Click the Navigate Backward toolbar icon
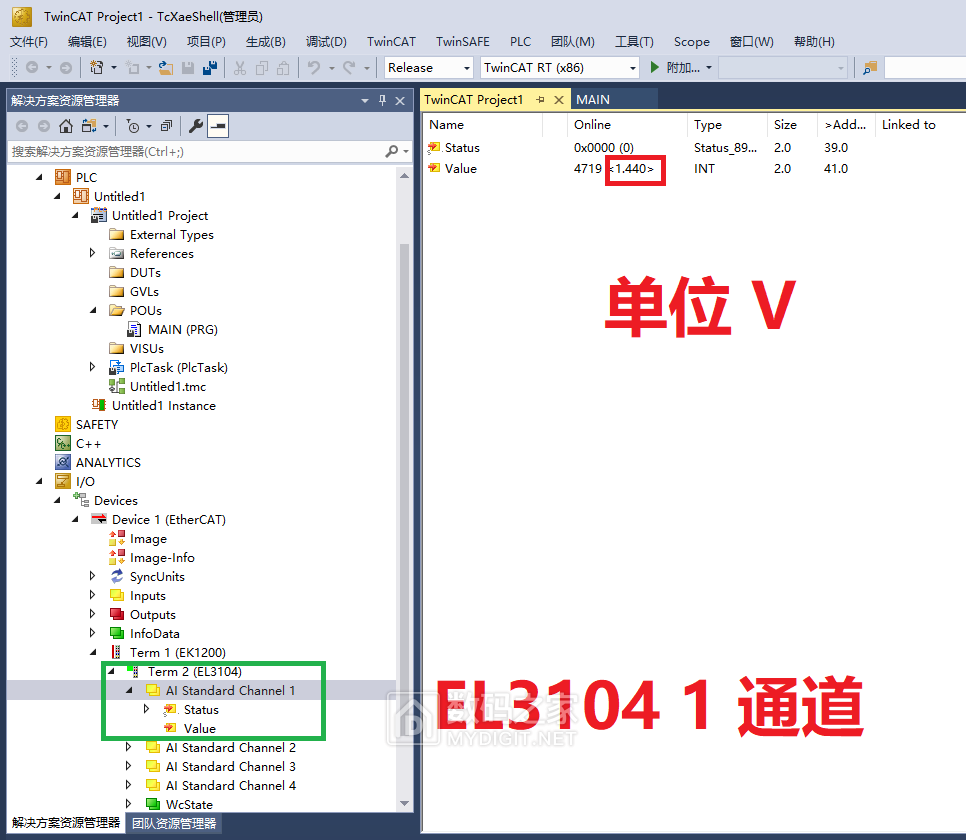The width and height of the screenshot is (966, 840). coord(32,67)
